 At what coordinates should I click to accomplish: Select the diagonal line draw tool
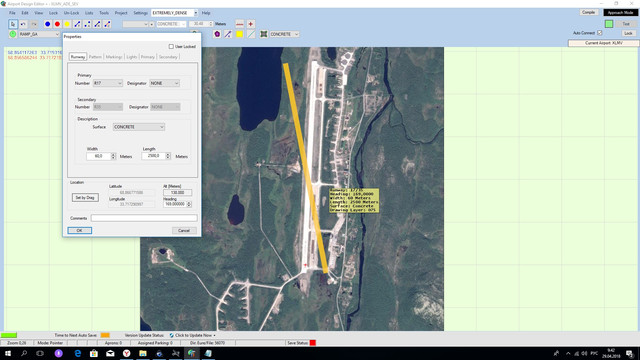[x=228, y=34]
